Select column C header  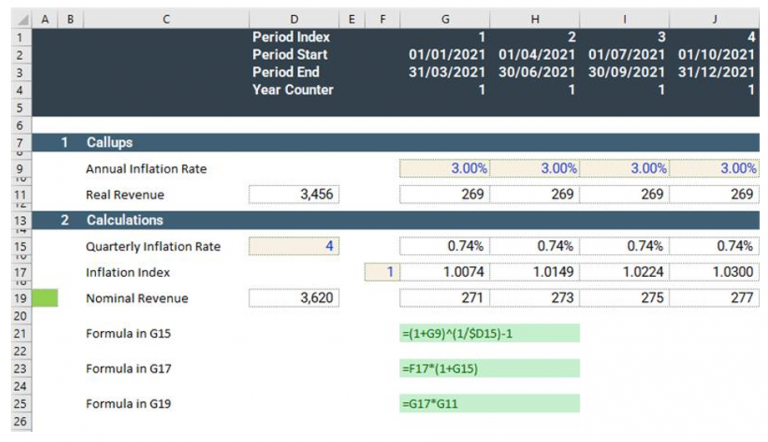pos(167,19)
